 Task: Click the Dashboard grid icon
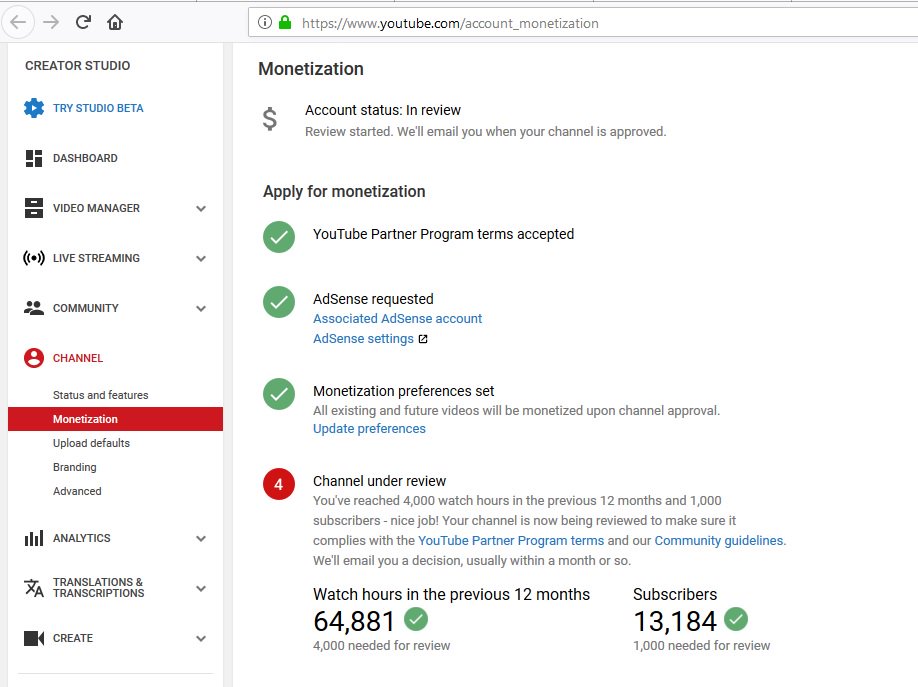34,158
